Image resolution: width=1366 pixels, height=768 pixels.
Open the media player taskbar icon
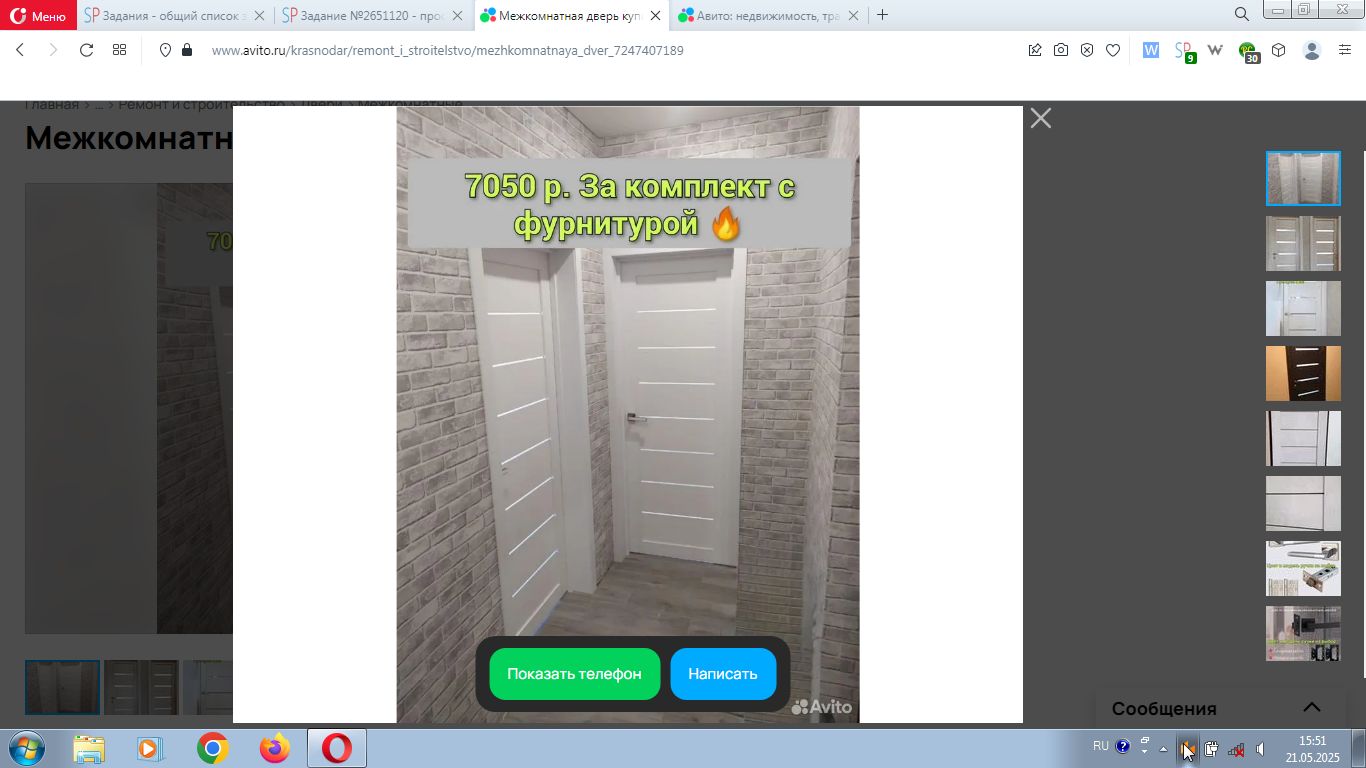[x=148, y=748]
